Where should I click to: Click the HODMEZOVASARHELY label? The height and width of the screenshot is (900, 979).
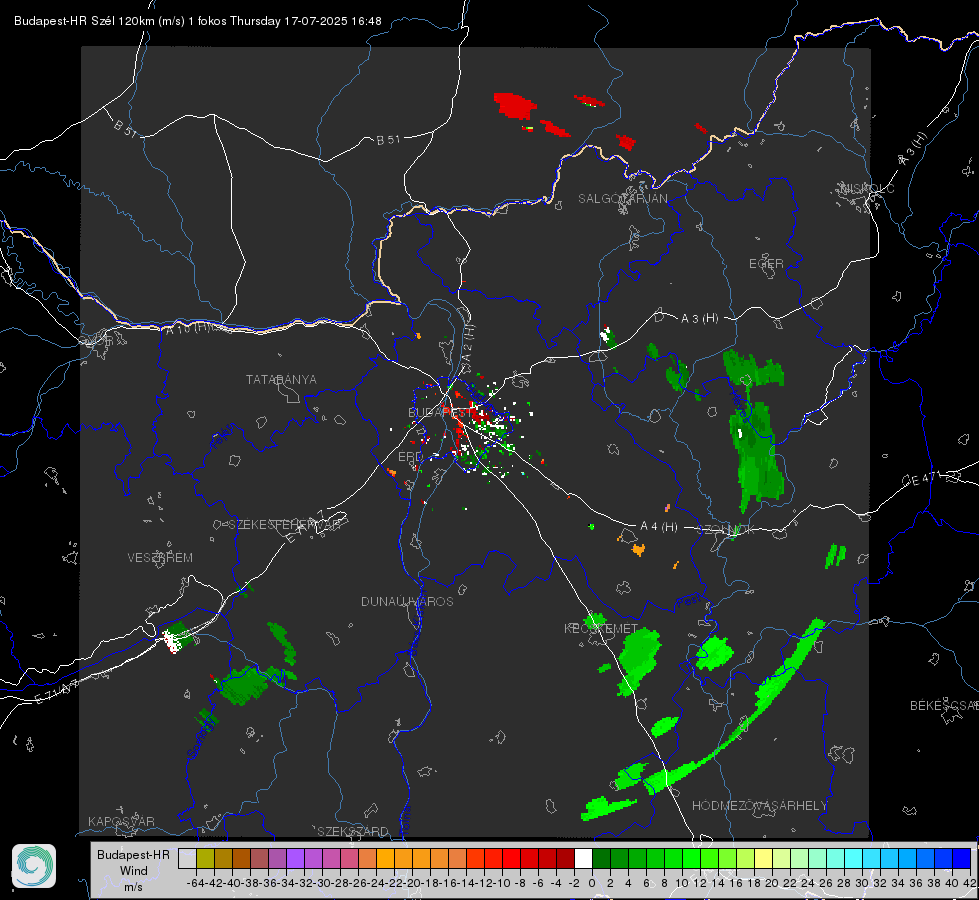(759, 806)
